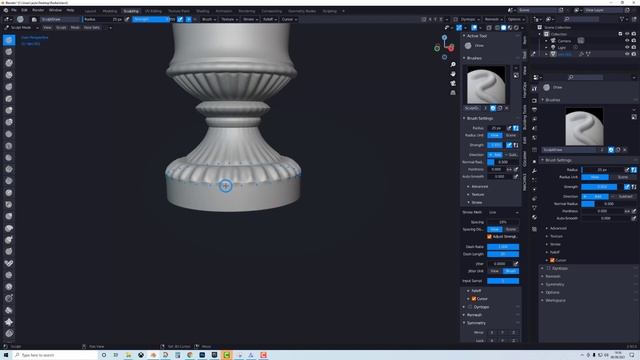
Task: Open the Tool tab in Properties editor
Action: point(534,89)
